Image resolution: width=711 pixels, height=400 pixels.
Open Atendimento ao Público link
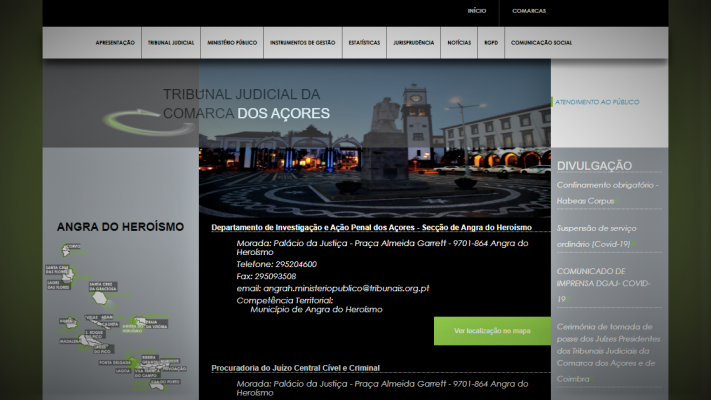pyautogui.click(x=597, y=102)
